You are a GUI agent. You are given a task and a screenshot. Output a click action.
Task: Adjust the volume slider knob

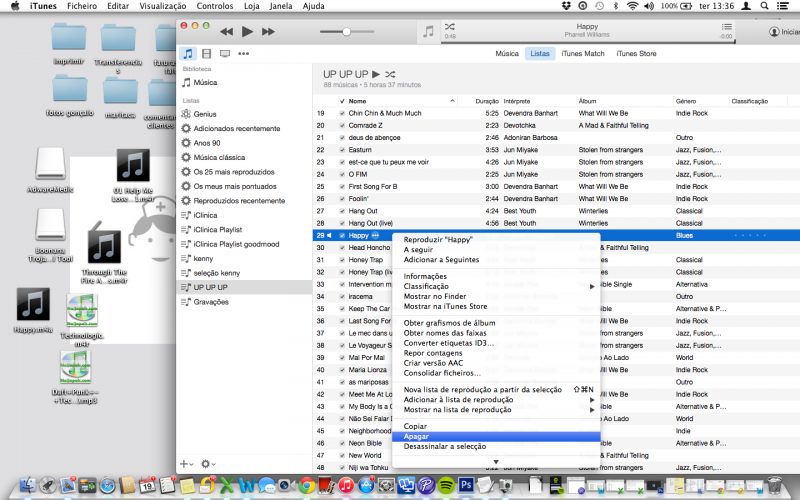coord(346,32)
